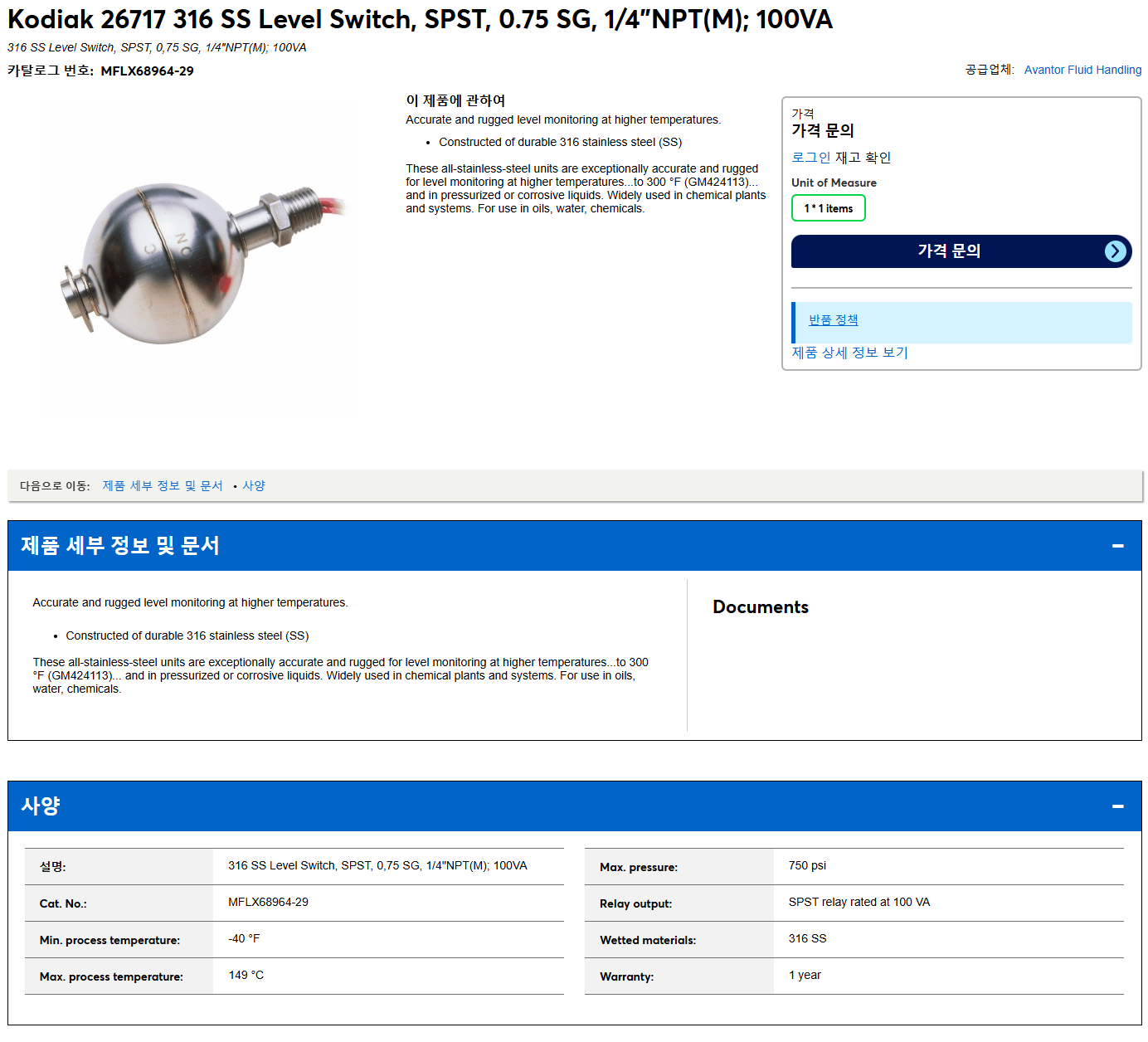The width and height of the screenshot is (1148, 1042).
Task: Jump to the 사양 anchor link
Action: (x=254, y=486)
